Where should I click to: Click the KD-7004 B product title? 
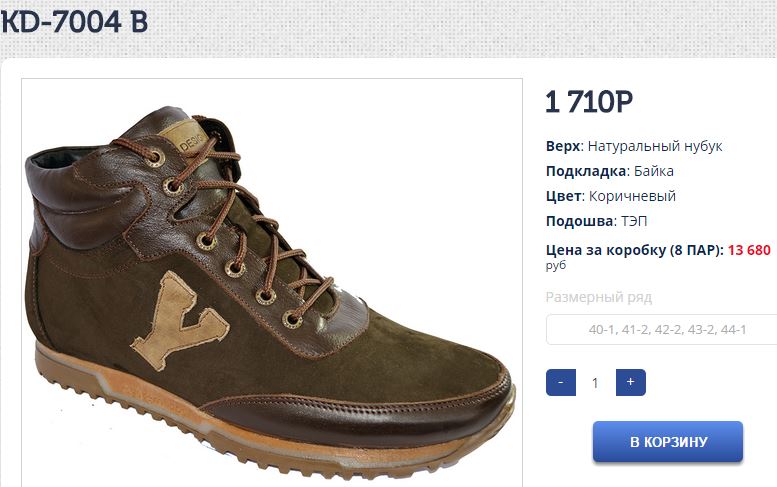tap(74, 22)
